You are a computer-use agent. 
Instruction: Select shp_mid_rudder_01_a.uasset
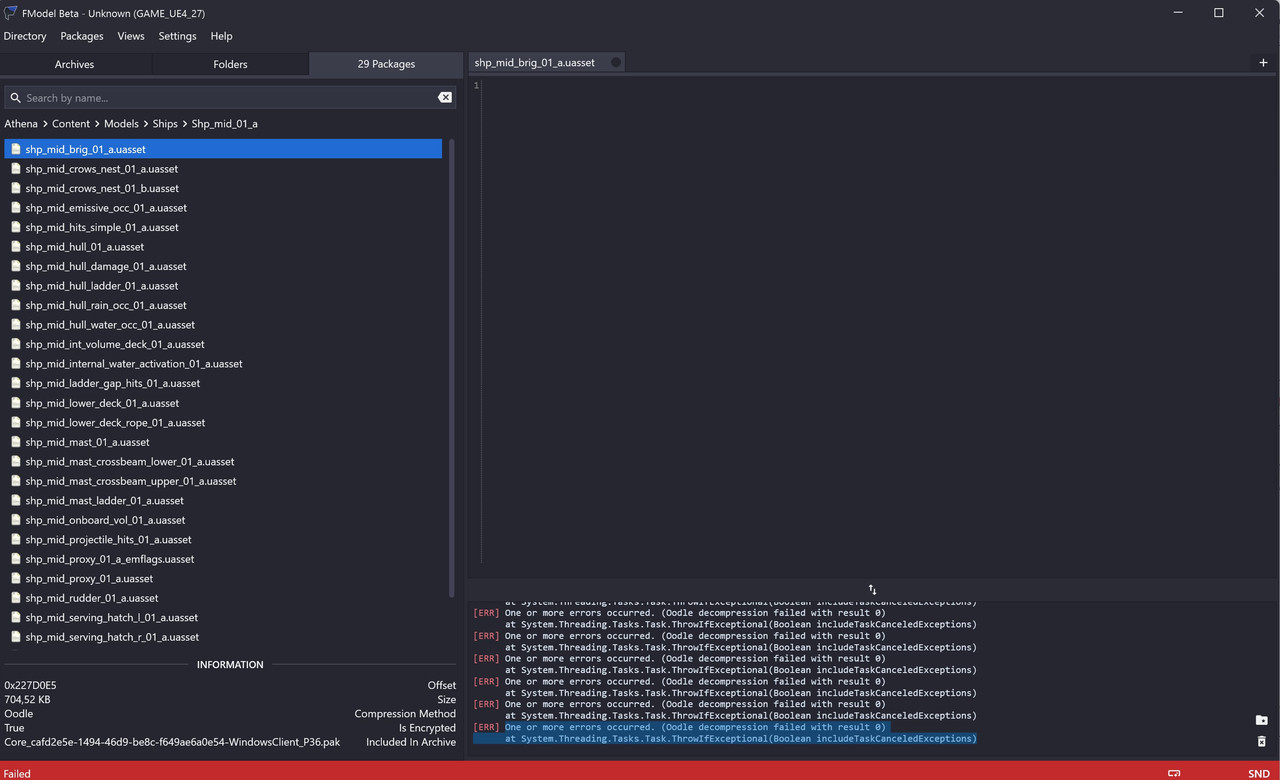(223, 598)
